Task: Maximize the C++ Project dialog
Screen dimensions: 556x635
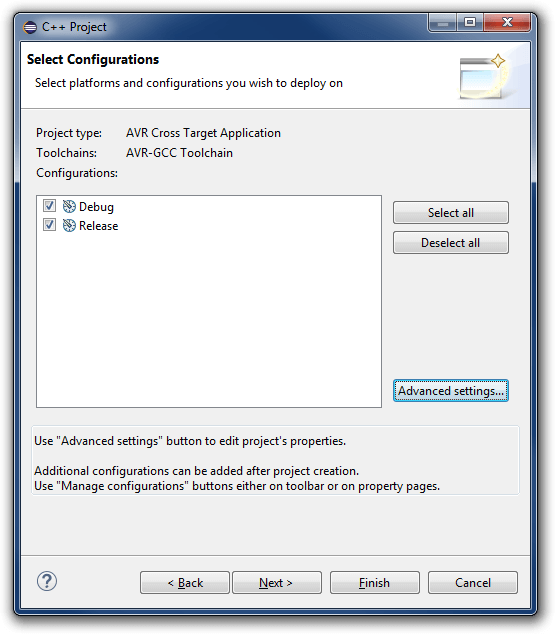Action: 470,23
